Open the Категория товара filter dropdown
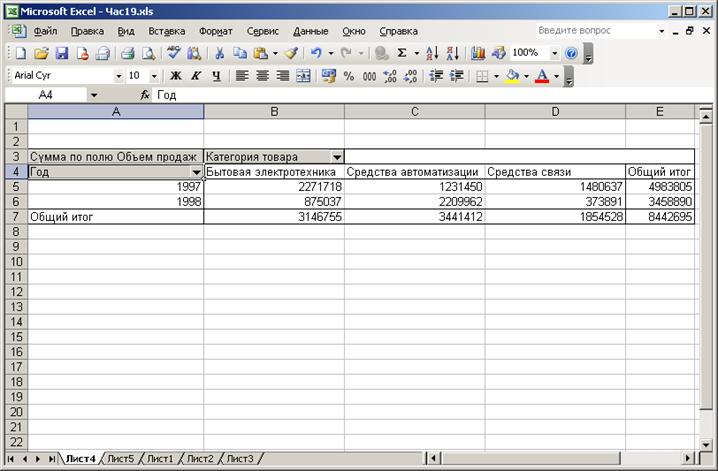The height and width of the screenshot is (471, 718). pyautogui.click(x=337, y=157)
